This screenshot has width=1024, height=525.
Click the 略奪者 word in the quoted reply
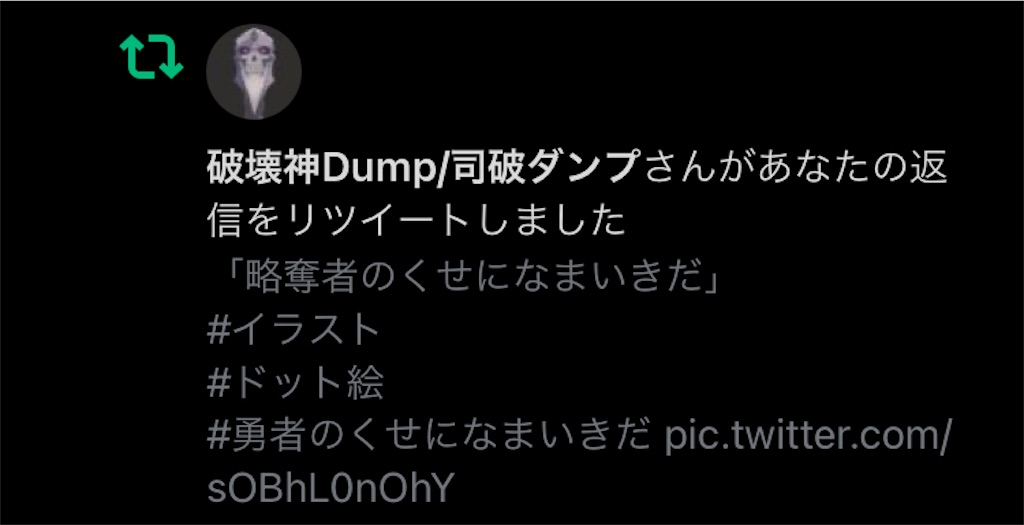(299, 278)
